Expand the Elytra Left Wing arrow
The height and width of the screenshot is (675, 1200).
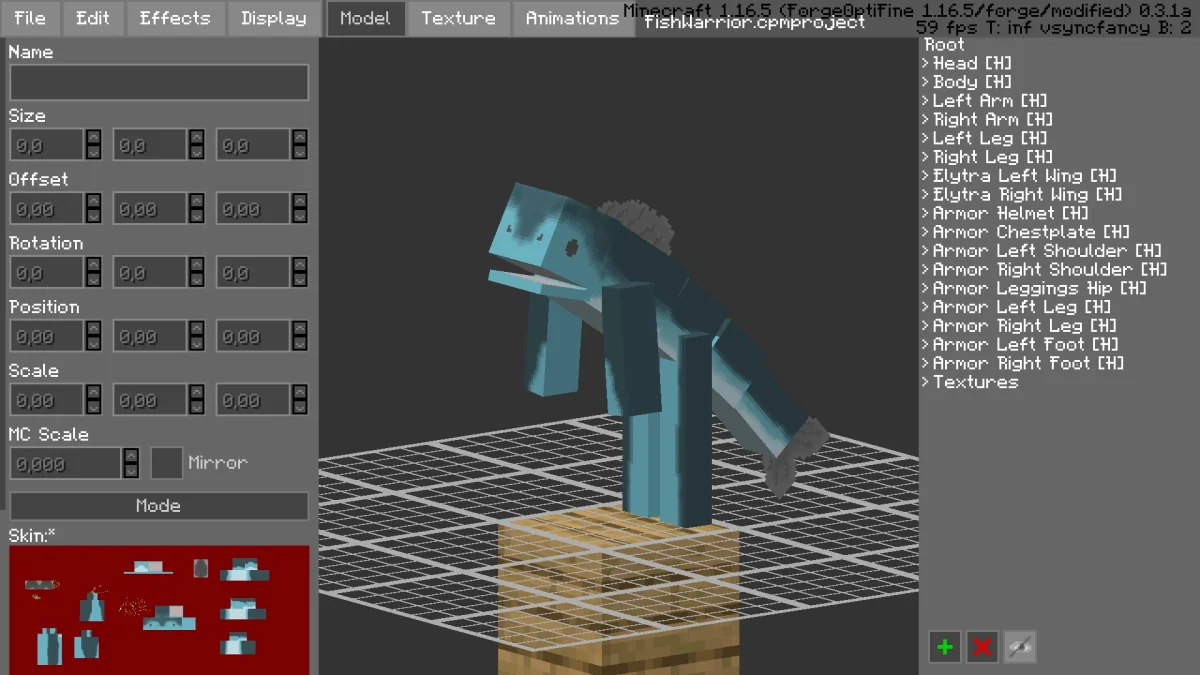click(925, 176)
